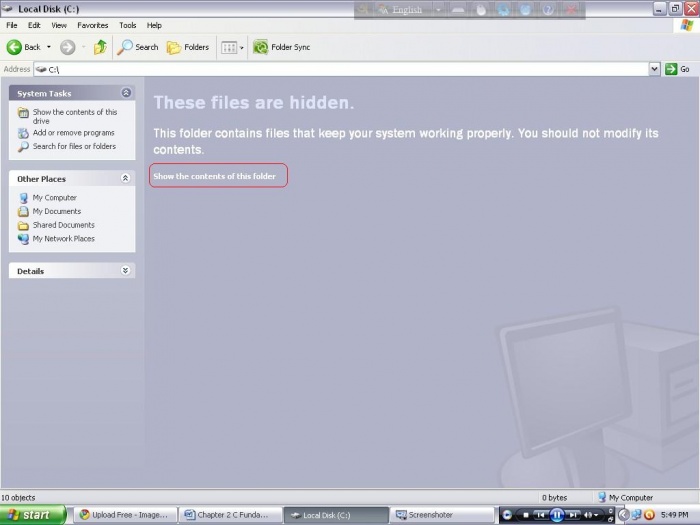Collapse the System Tasks panel

126,92
